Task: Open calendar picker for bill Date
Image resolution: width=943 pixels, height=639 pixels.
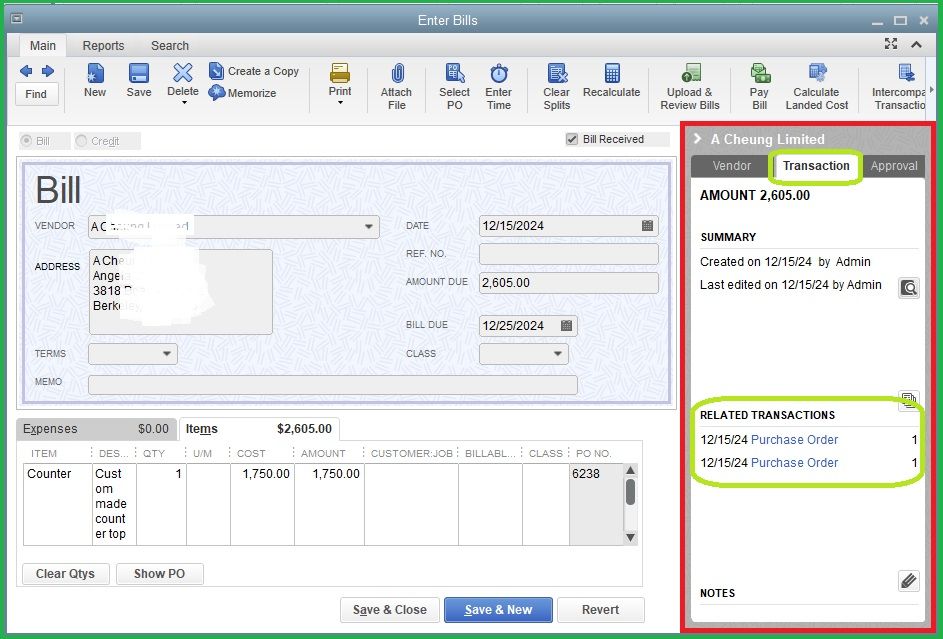Action: (647, 225)
